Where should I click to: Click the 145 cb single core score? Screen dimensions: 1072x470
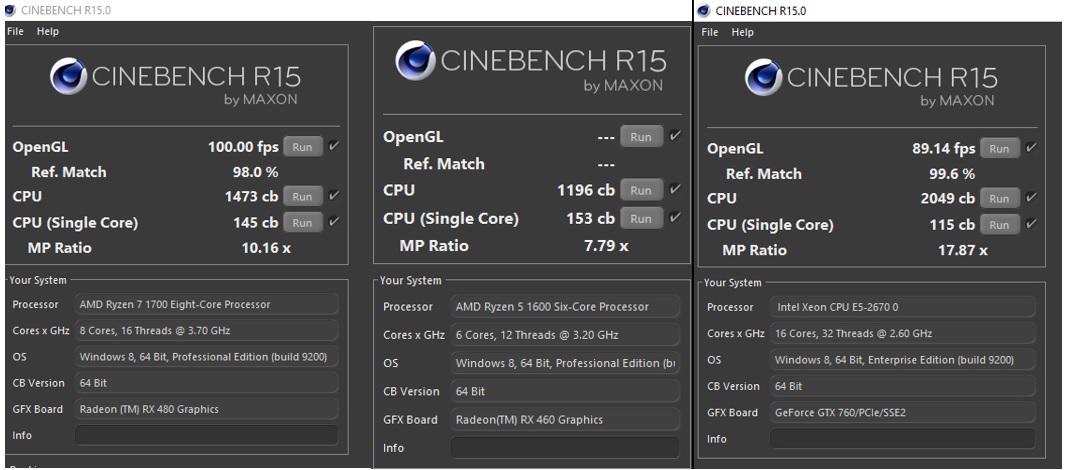click(256, 222)
